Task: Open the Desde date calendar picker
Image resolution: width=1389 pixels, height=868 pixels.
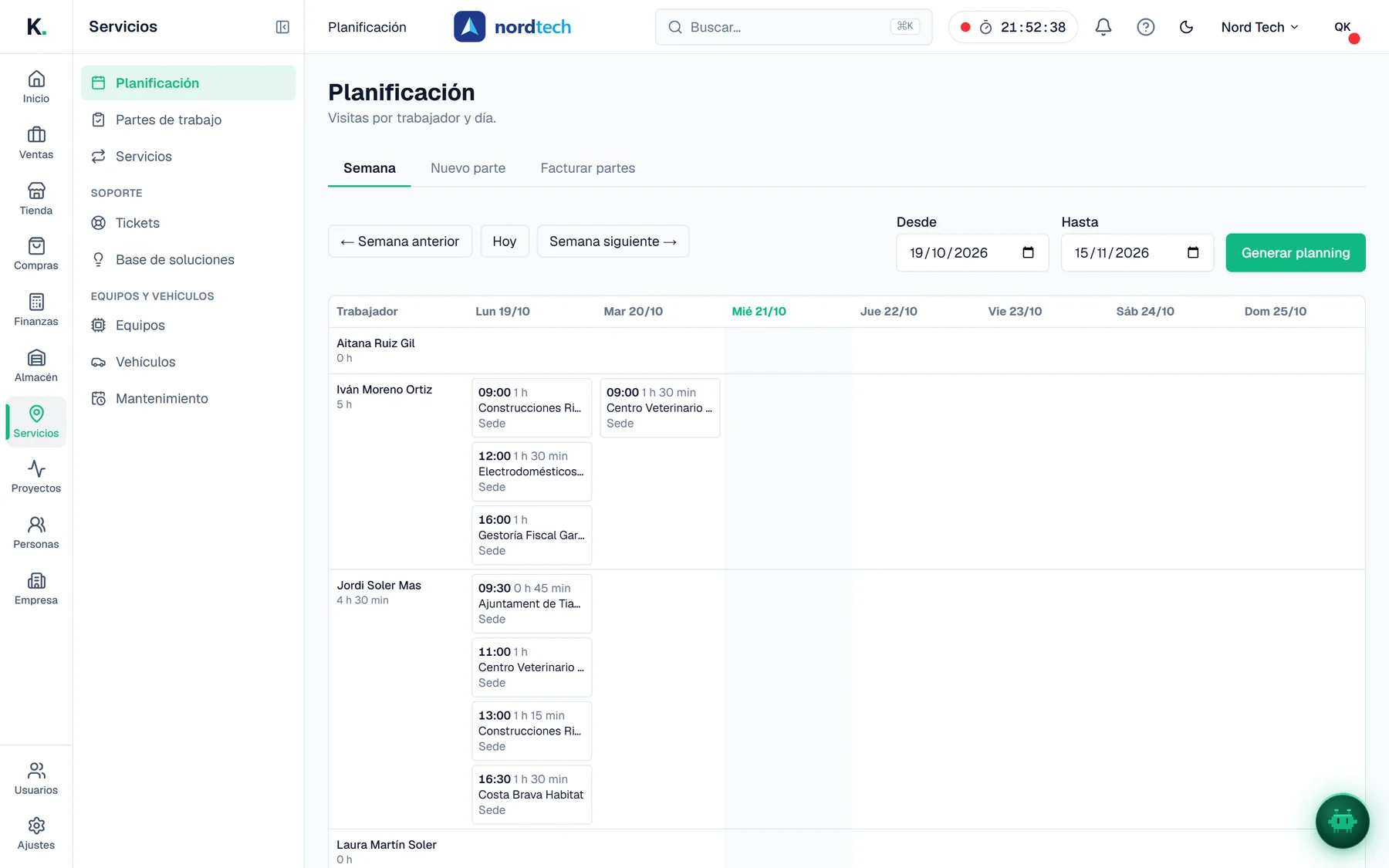Action: [1028, 253]
